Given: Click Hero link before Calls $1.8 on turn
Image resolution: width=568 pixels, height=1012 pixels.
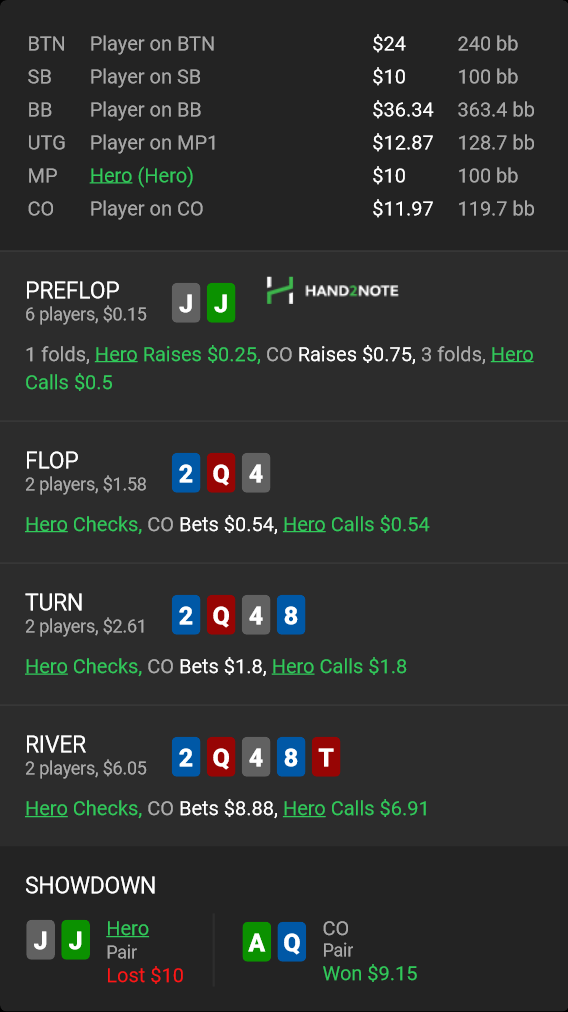Looking at the screenshot, I should [293, 666].
